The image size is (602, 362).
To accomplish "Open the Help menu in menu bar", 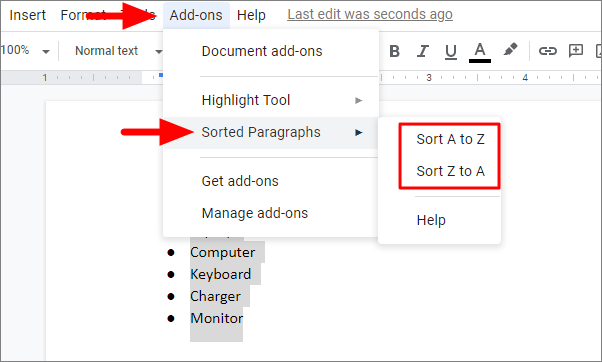I will (x=251, y=15).
